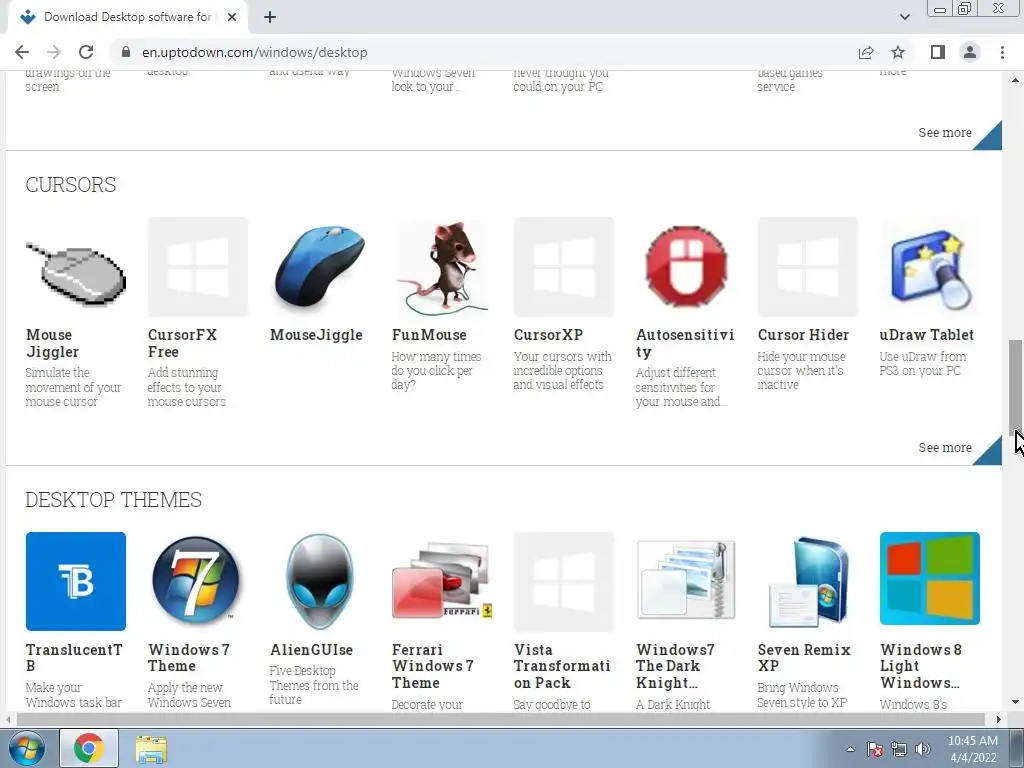Click the horizontal scrollbar right arrow
Screen dimensions: 1024x768
[x=999, y=719]
